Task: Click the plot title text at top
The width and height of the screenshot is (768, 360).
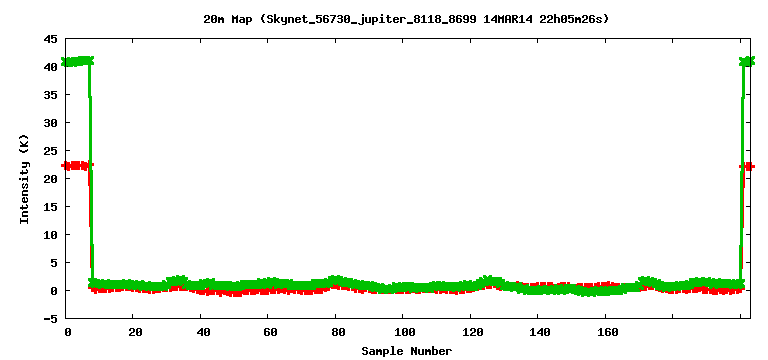Action: click(x=406, y=20)
